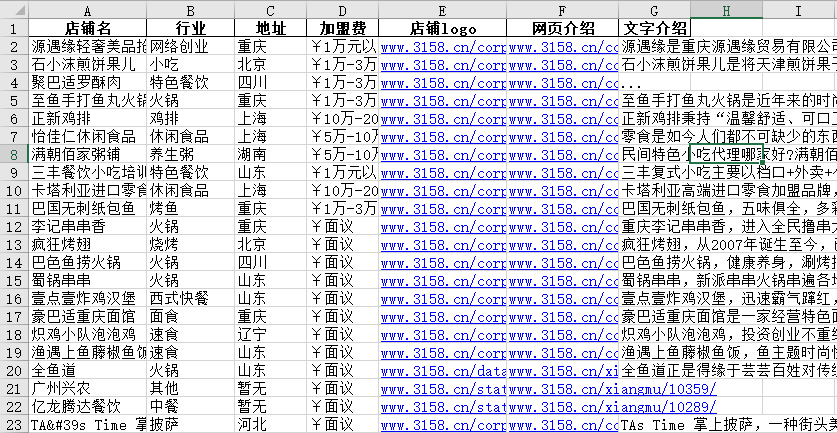Select the cell 石小沫煎饼果儿

(88, 65)
